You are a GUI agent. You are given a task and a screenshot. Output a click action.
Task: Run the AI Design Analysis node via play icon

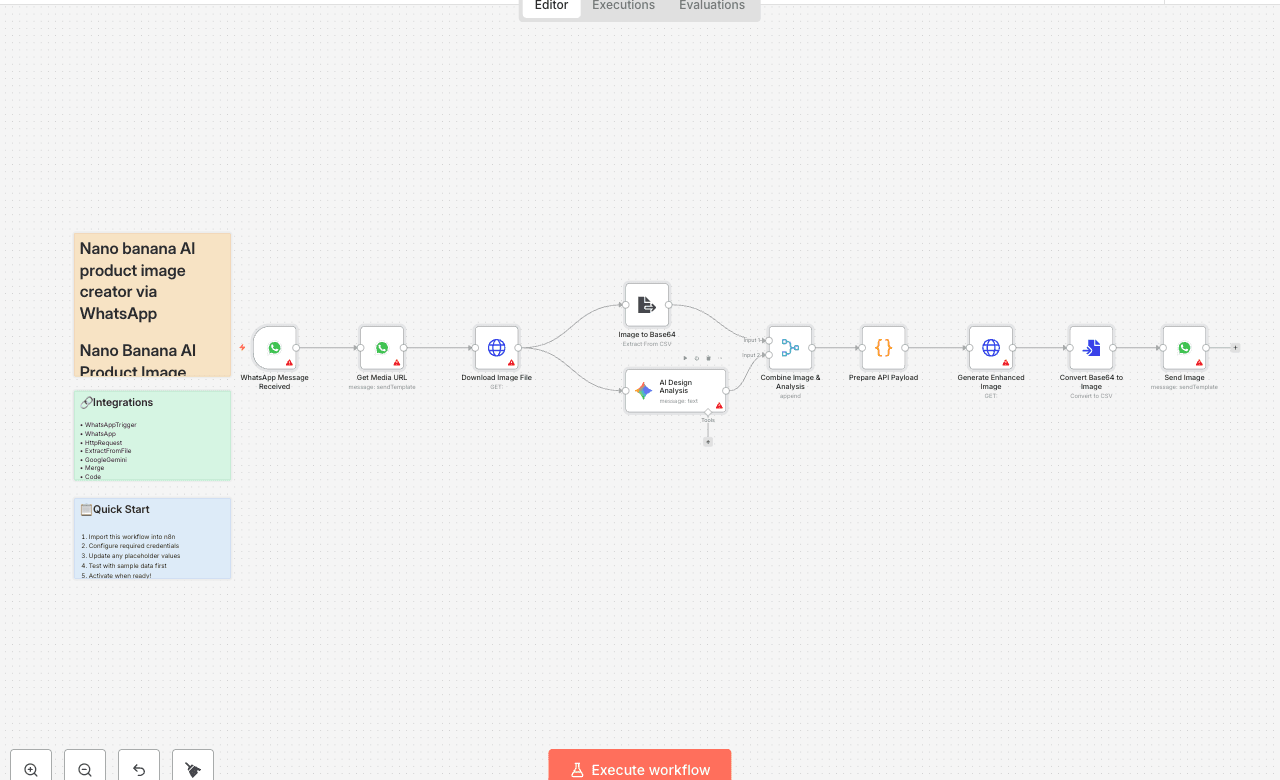[685, 358]
